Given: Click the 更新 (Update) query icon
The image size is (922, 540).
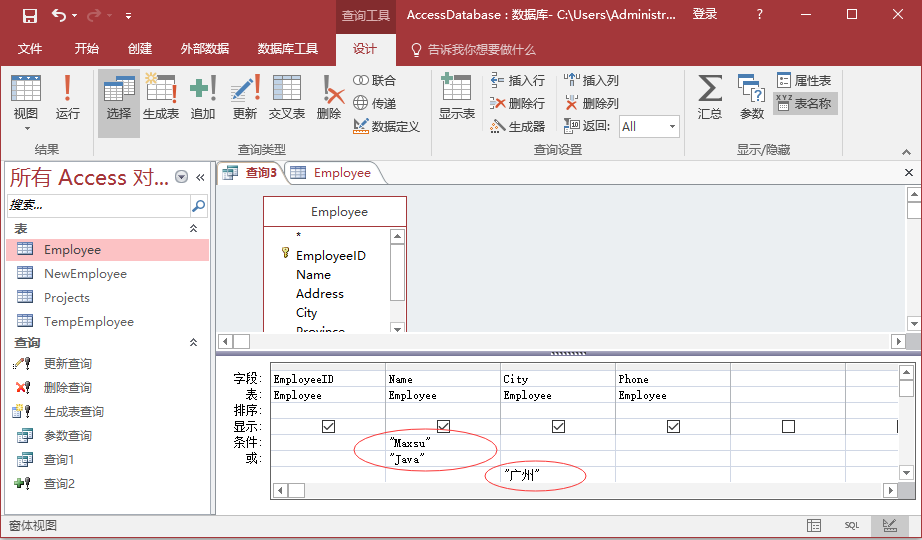Looking at the screenshot, I should tap(245, 98).
